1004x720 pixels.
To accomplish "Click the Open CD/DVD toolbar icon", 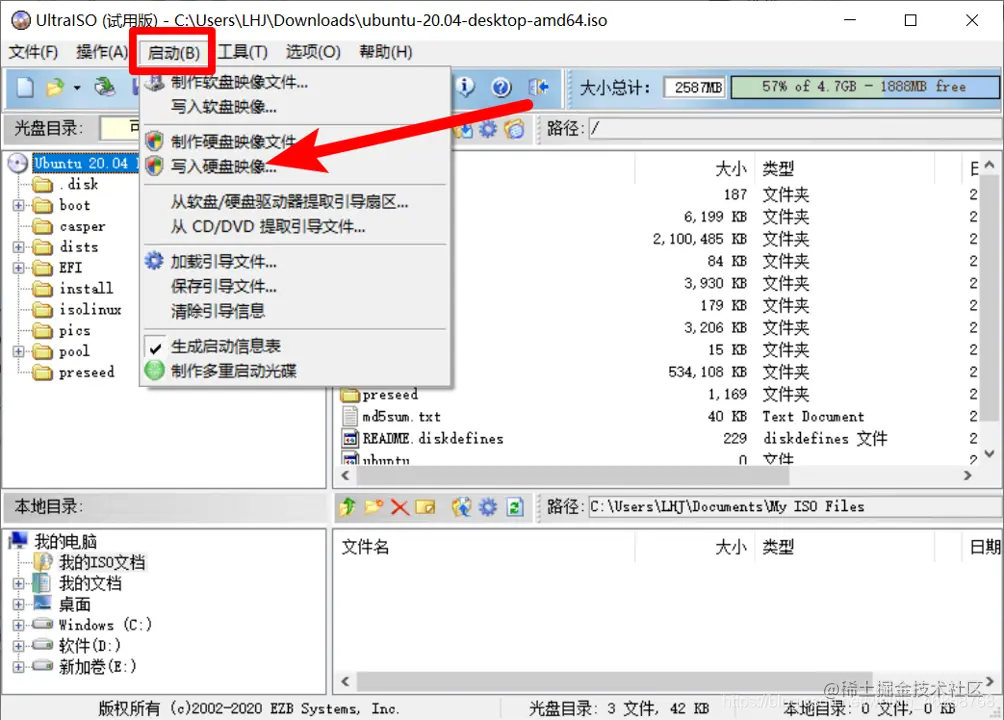I will [104, 86].
